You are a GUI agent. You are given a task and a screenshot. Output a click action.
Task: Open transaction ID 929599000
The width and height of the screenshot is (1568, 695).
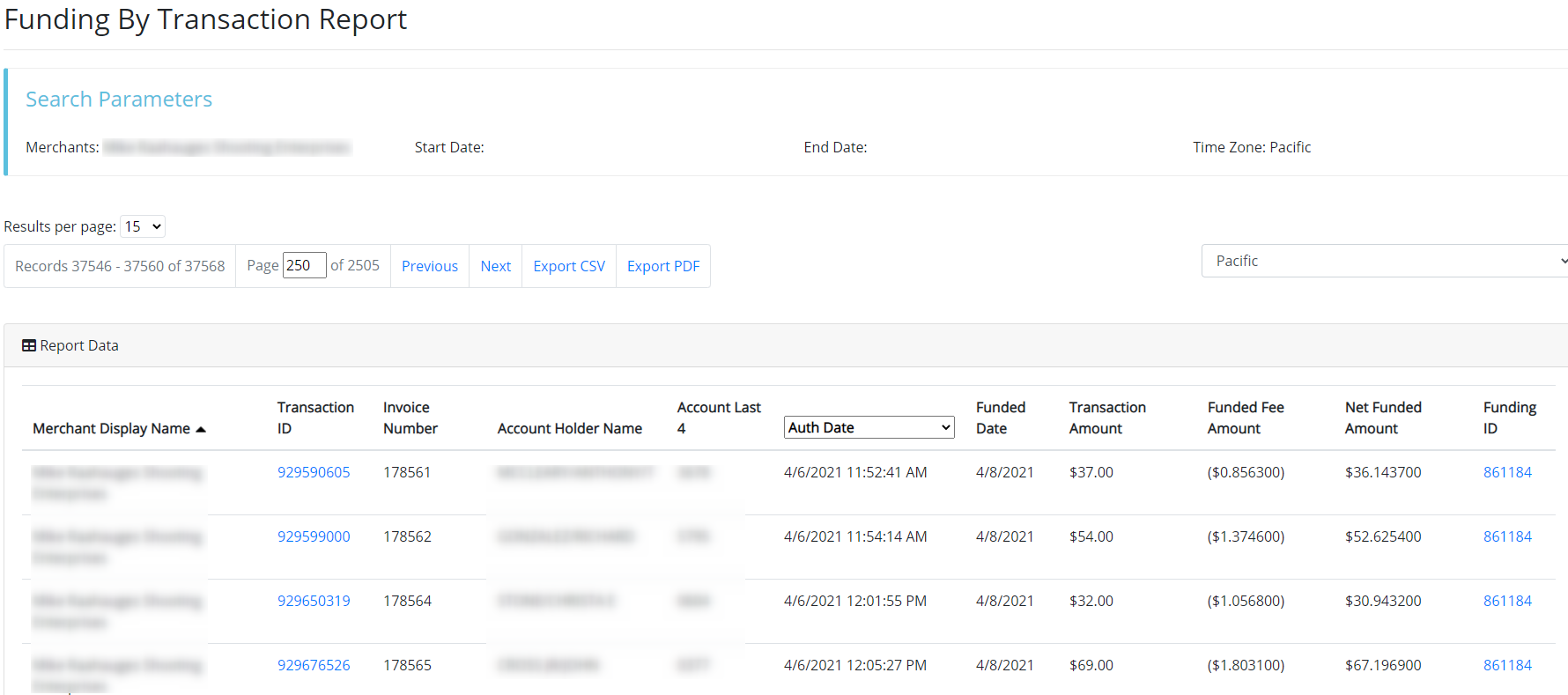(314, 536)
